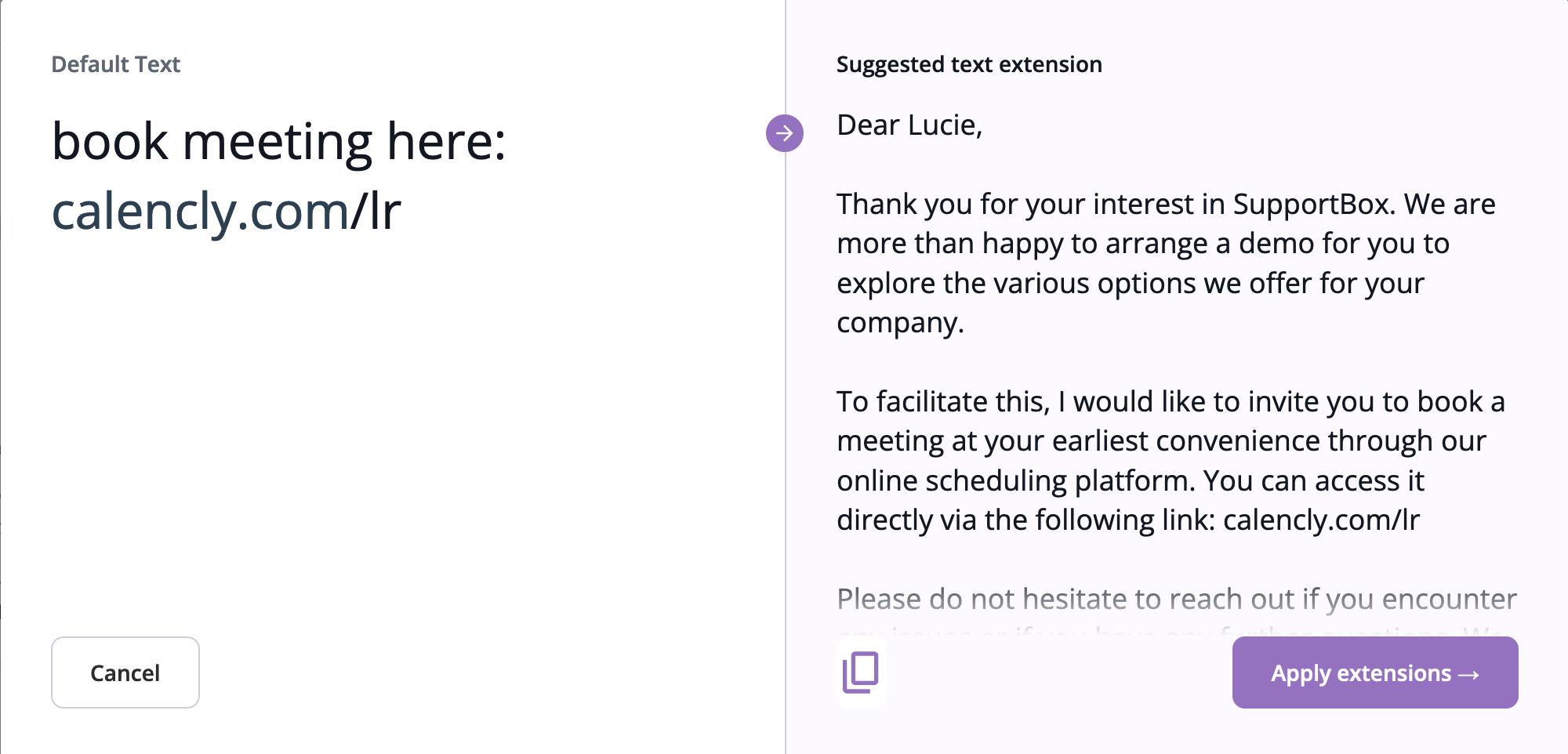Click the blank area below the default text
The width and height of the screenshot is (1568, 754).
392,431
